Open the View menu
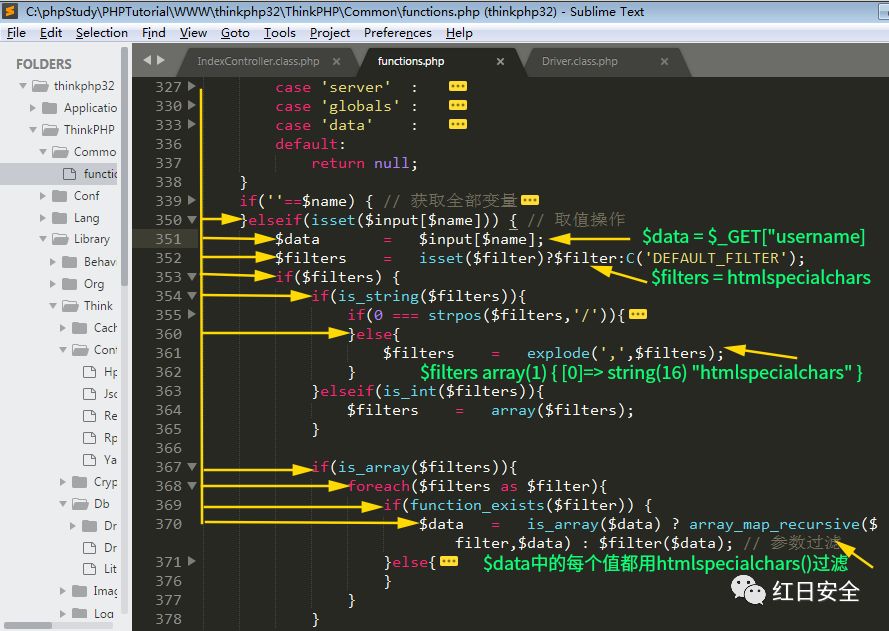889x631 pixels. [193, 33]
